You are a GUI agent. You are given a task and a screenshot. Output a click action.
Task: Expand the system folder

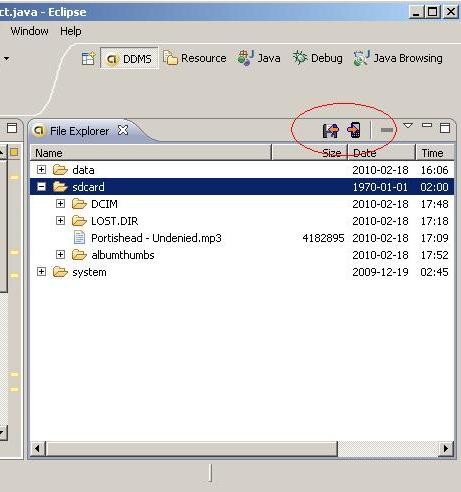(41, 272)
